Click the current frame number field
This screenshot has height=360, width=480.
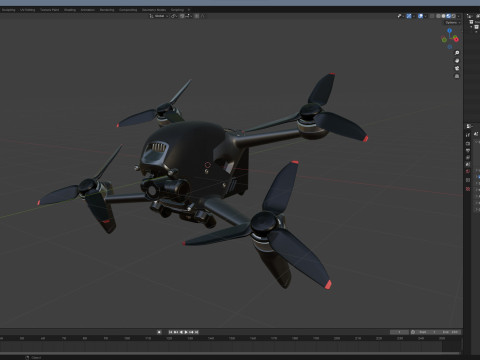point(399,332)
